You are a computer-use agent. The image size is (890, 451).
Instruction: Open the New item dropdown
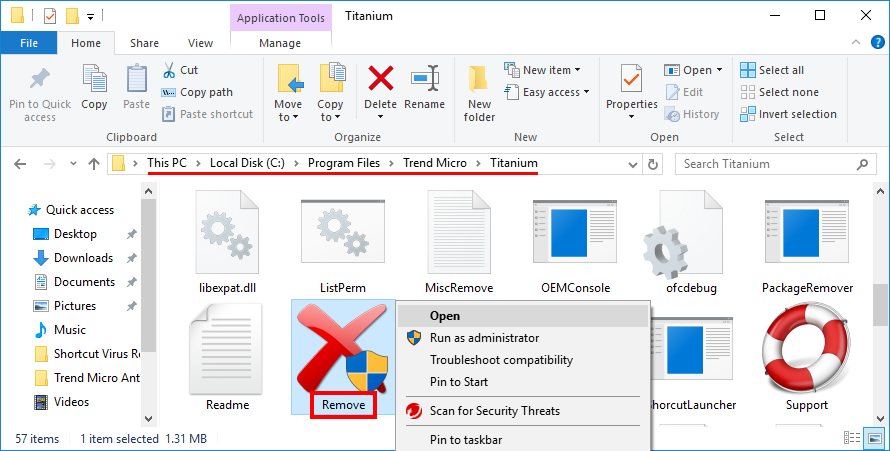tap(543, 70)
